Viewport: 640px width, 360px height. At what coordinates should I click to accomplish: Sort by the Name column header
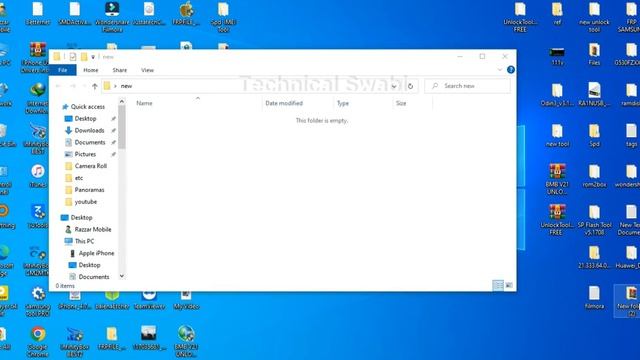[198, 103]
